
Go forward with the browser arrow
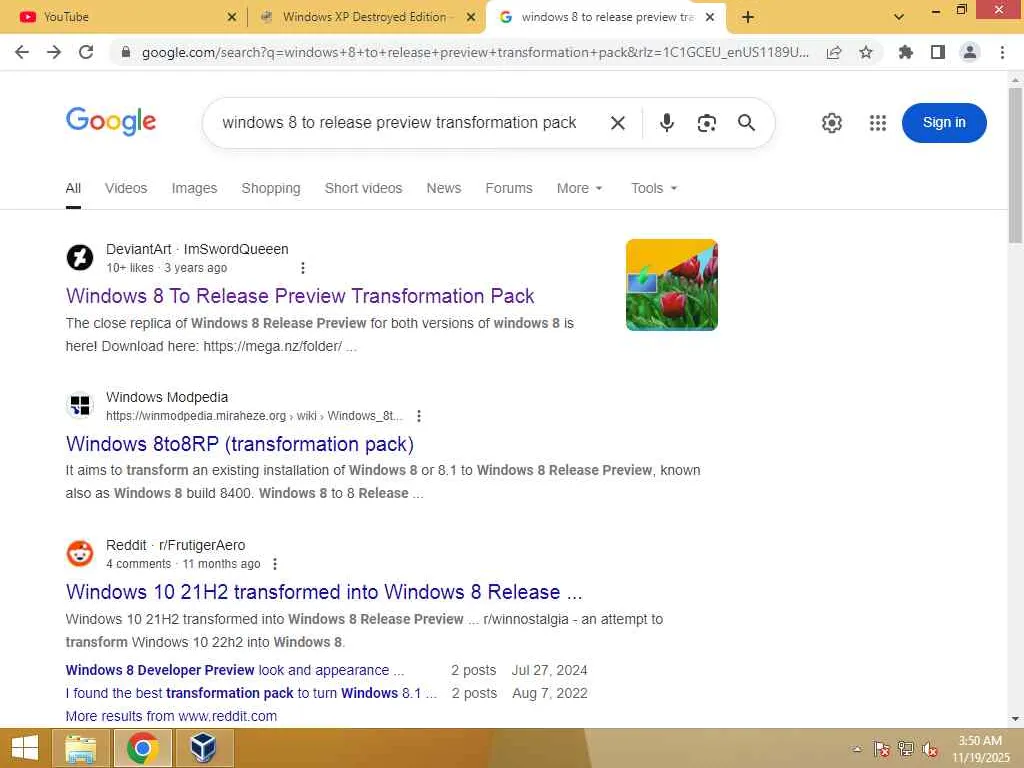click(54, 52)
